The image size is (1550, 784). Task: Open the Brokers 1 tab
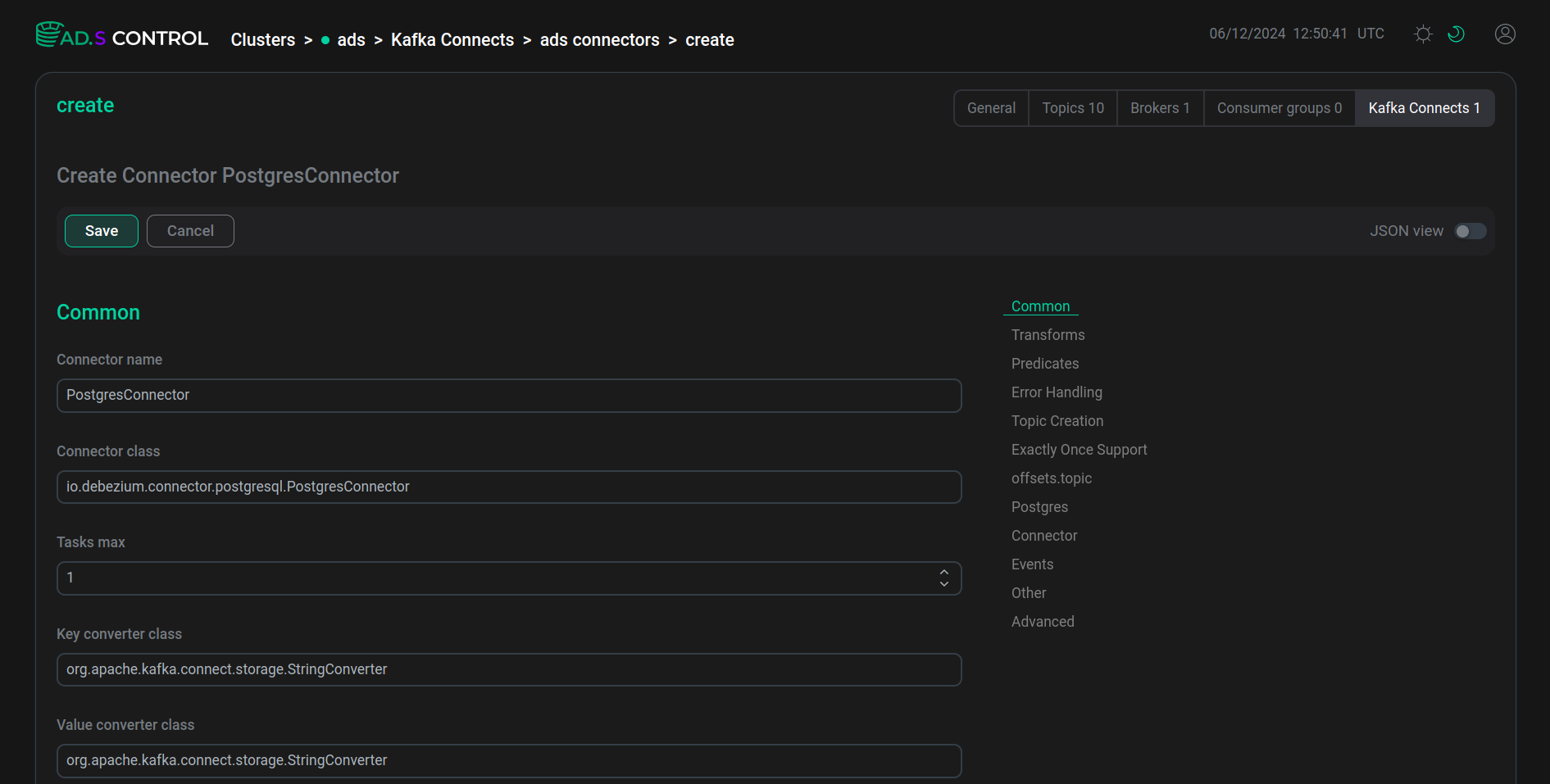click(1160, 108)
